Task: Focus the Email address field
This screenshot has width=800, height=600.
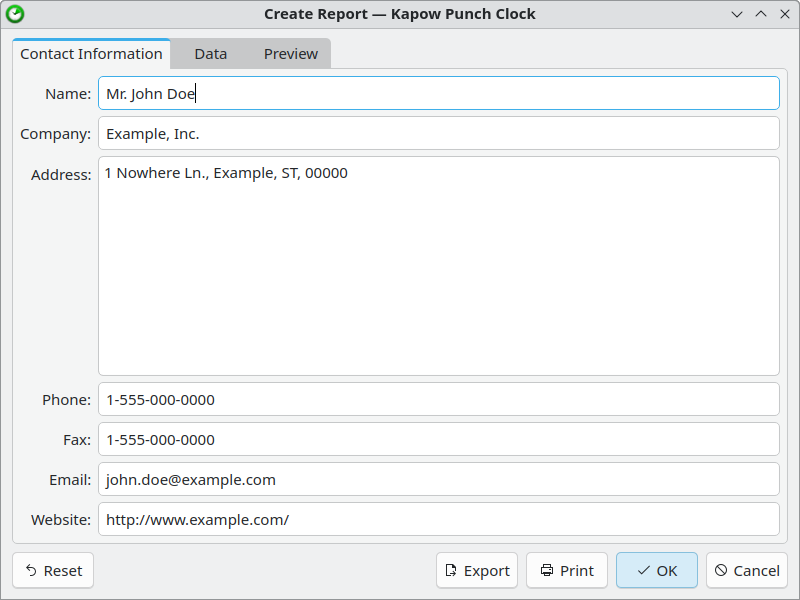Action: tap(438, 480)
